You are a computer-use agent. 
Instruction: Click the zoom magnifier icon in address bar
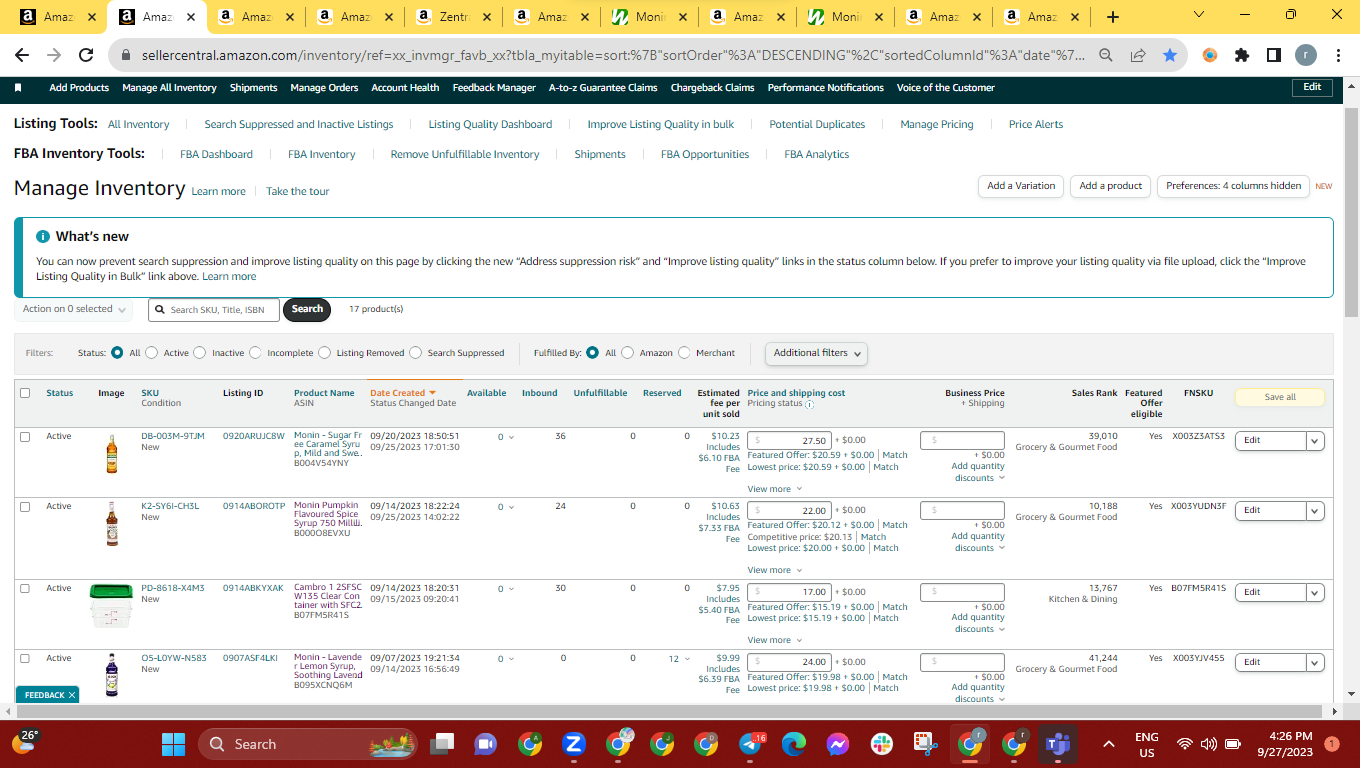(1106, 56)
